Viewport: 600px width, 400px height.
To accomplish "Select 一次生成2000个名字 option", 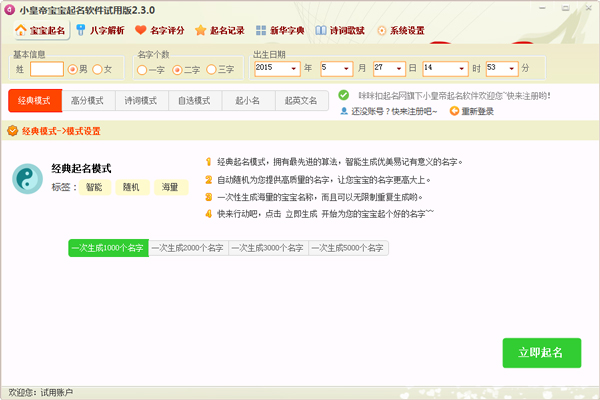I will tap(188, 248).
